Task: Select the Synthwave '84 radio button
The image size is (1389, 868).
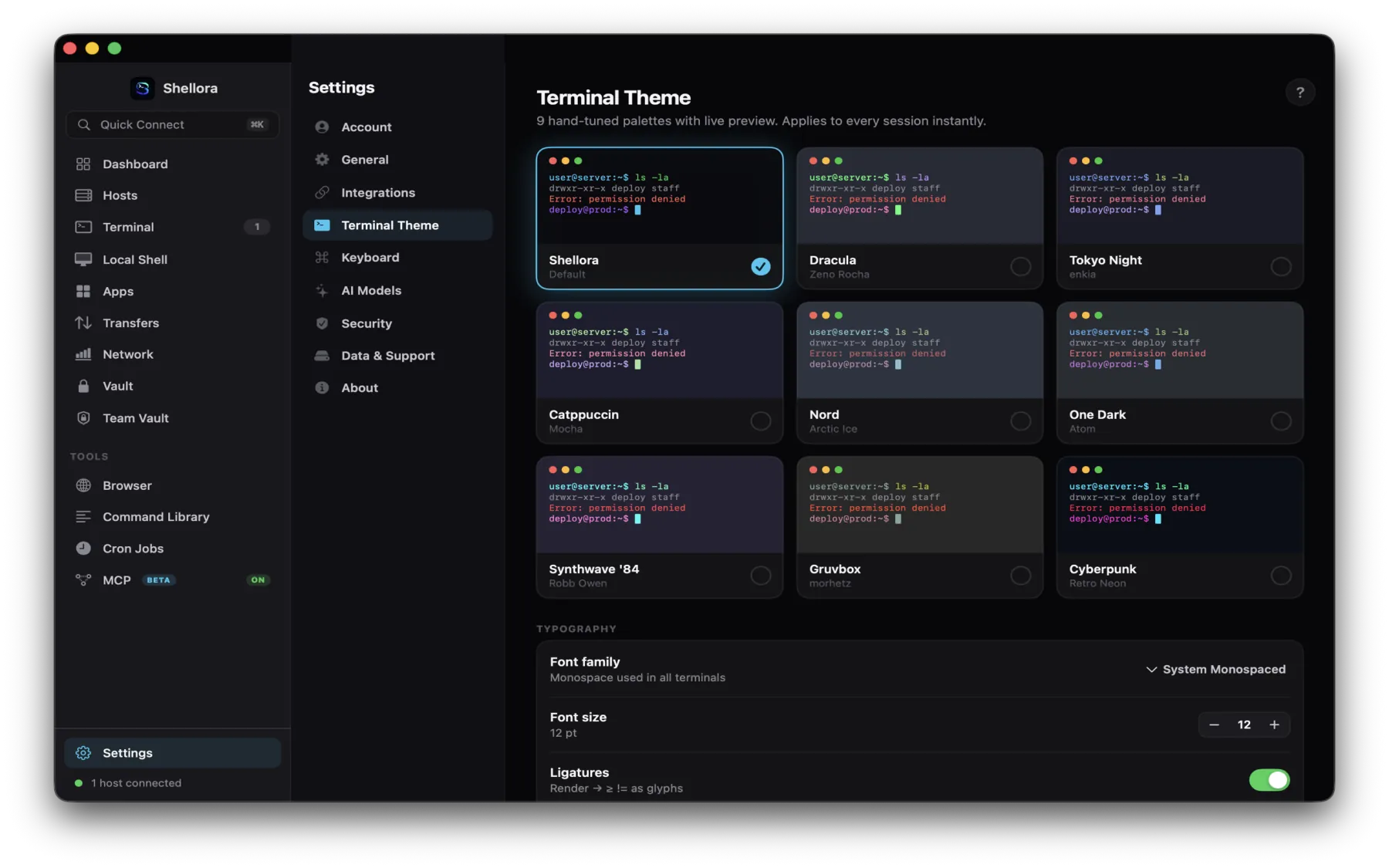Action: click(x=760, y=575)
